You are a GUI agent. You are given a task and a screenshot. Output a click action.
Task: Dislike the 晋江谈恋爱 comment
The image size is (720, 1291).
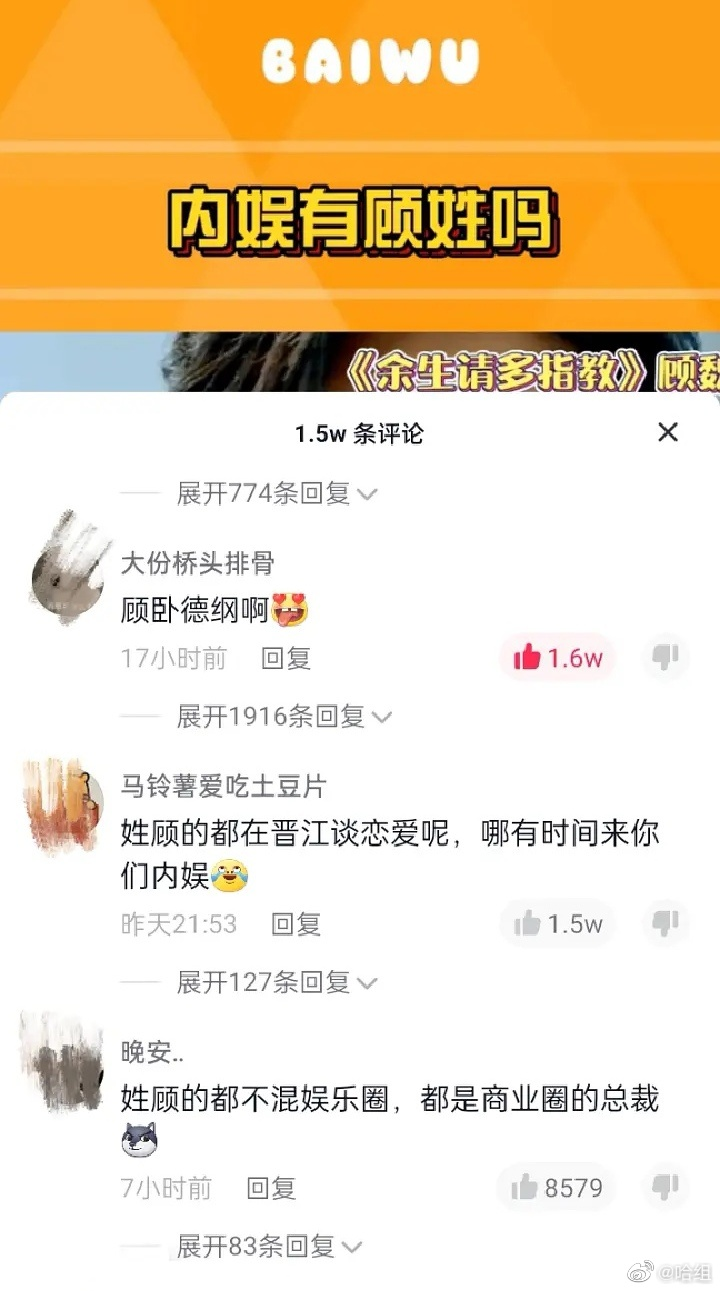[x=665, y=923]
